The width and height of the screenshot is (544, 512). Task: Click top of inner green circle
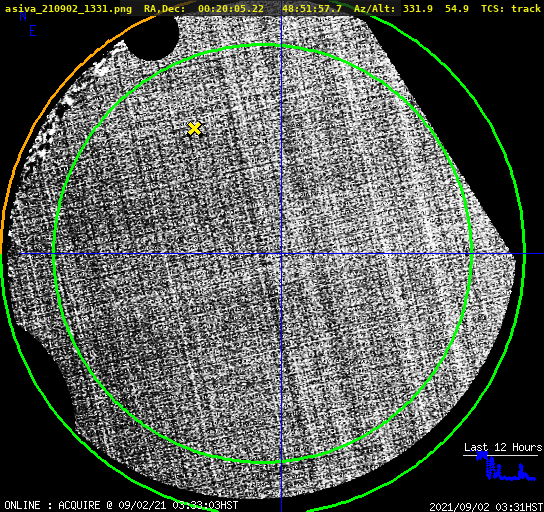tap(263, 45)
